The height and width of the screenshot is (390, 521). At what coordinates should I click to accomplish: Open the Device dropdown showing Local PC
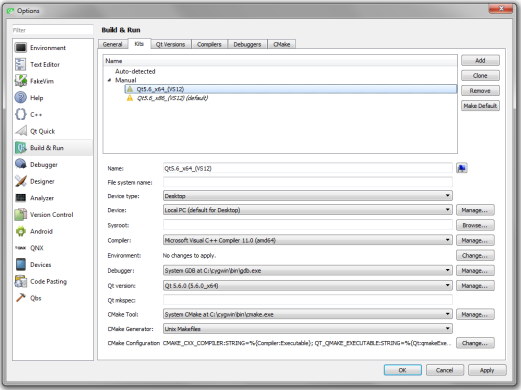tap(307, 210)
